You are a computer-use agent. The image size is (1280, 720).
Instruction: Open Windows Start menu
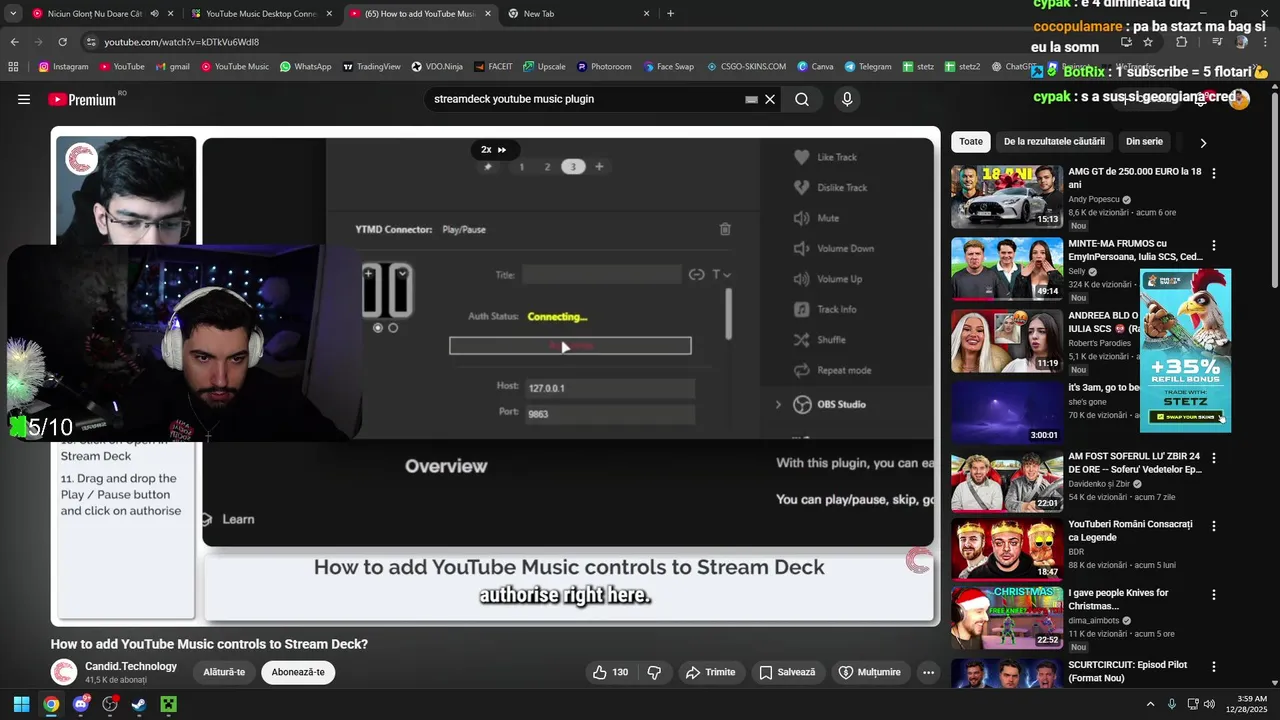coord(21,704)
